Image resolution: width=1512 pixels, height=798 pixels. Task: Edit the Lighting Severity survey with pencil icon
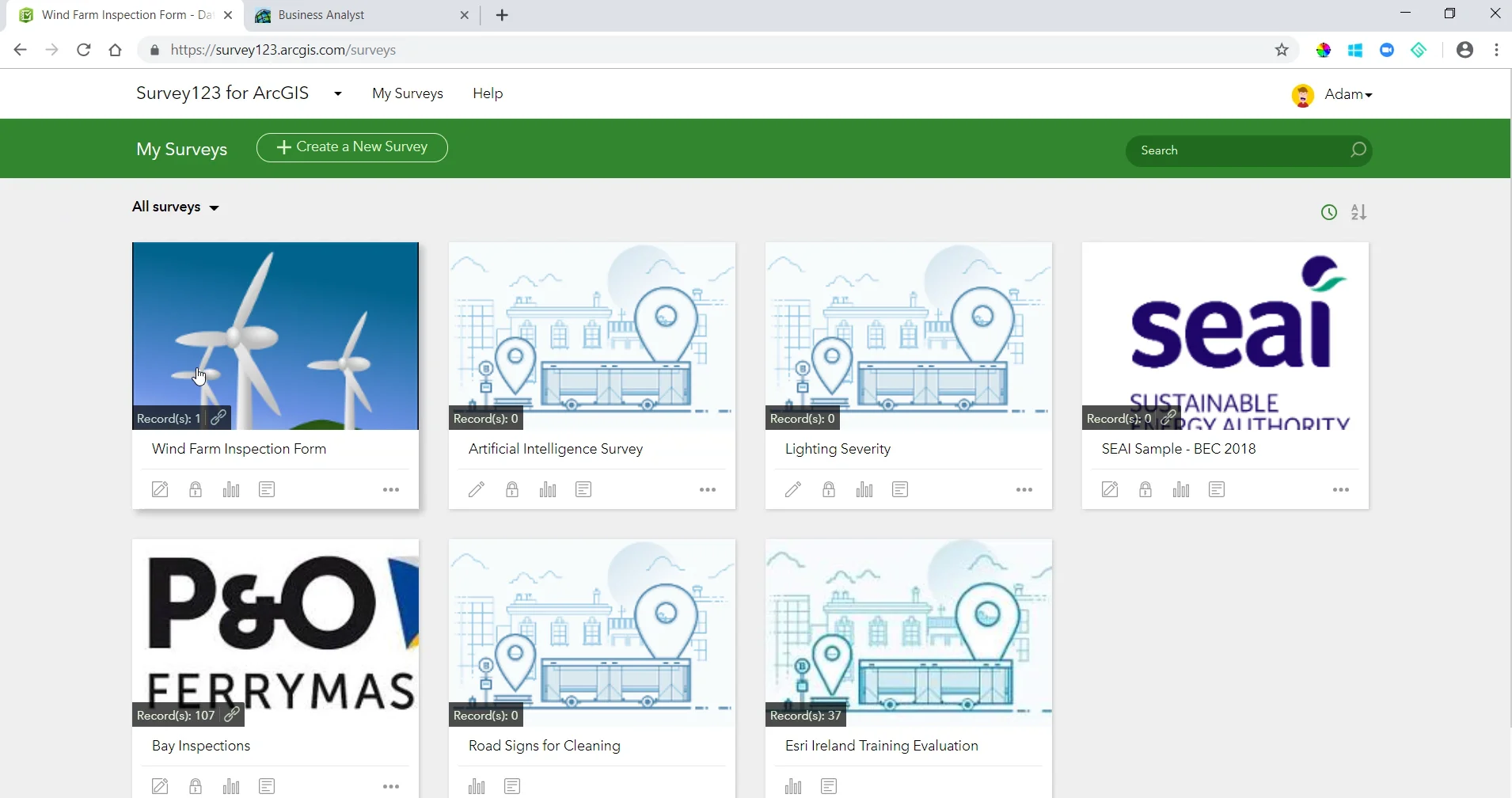[793, 489]
